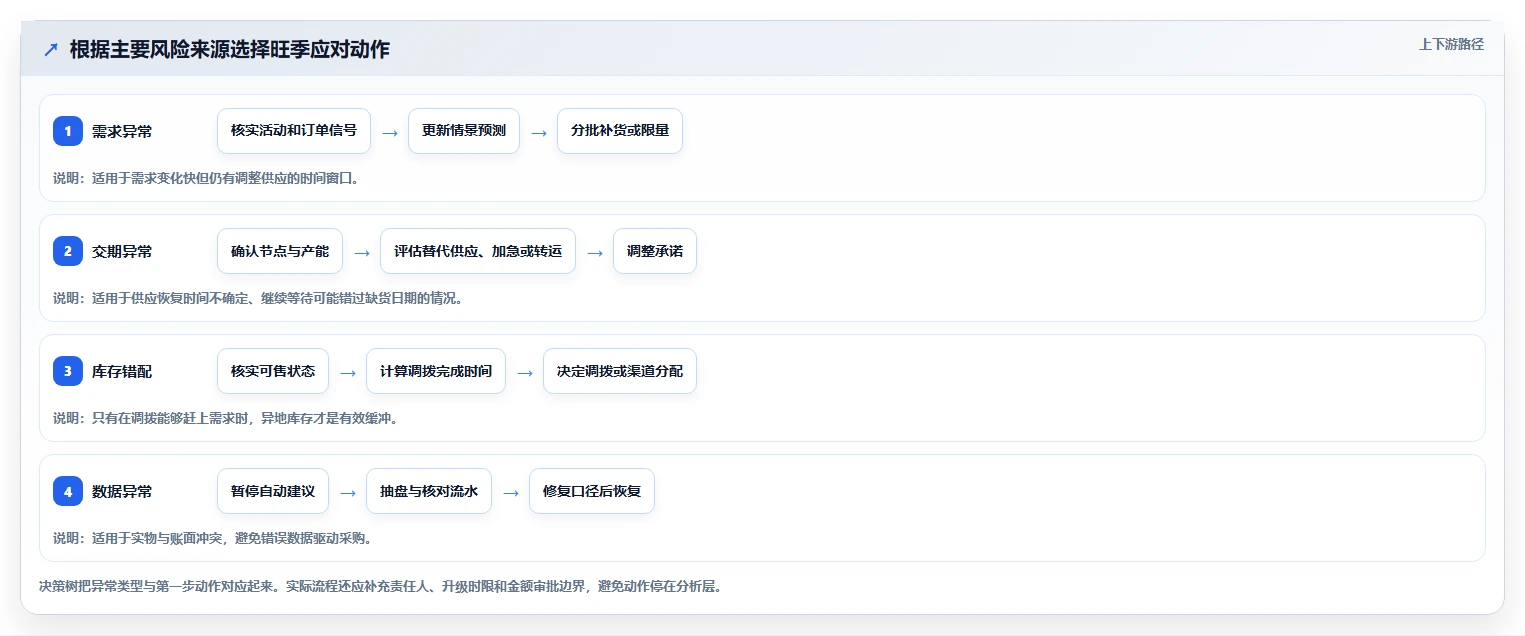Click the step number 1 badge

(68, 131)
